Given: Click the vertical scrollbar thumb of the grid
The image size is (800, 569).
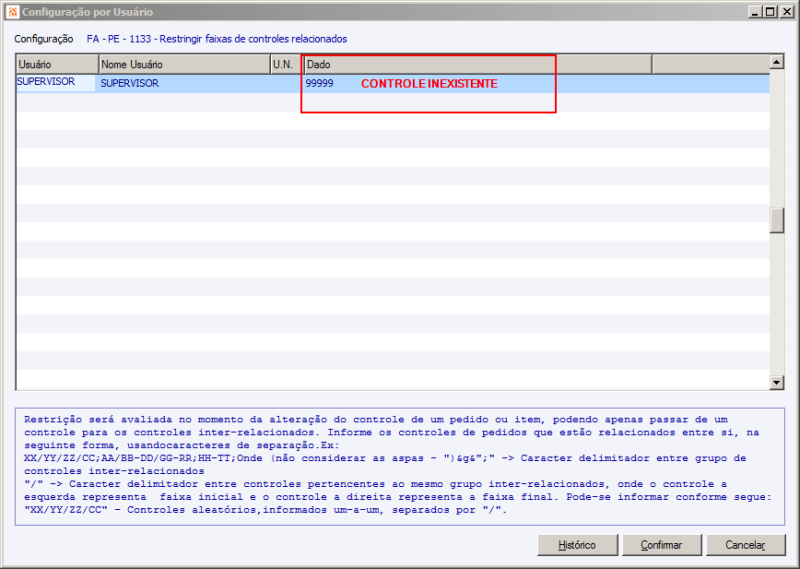Looking at the screenshot, I should tap(777, 220).
